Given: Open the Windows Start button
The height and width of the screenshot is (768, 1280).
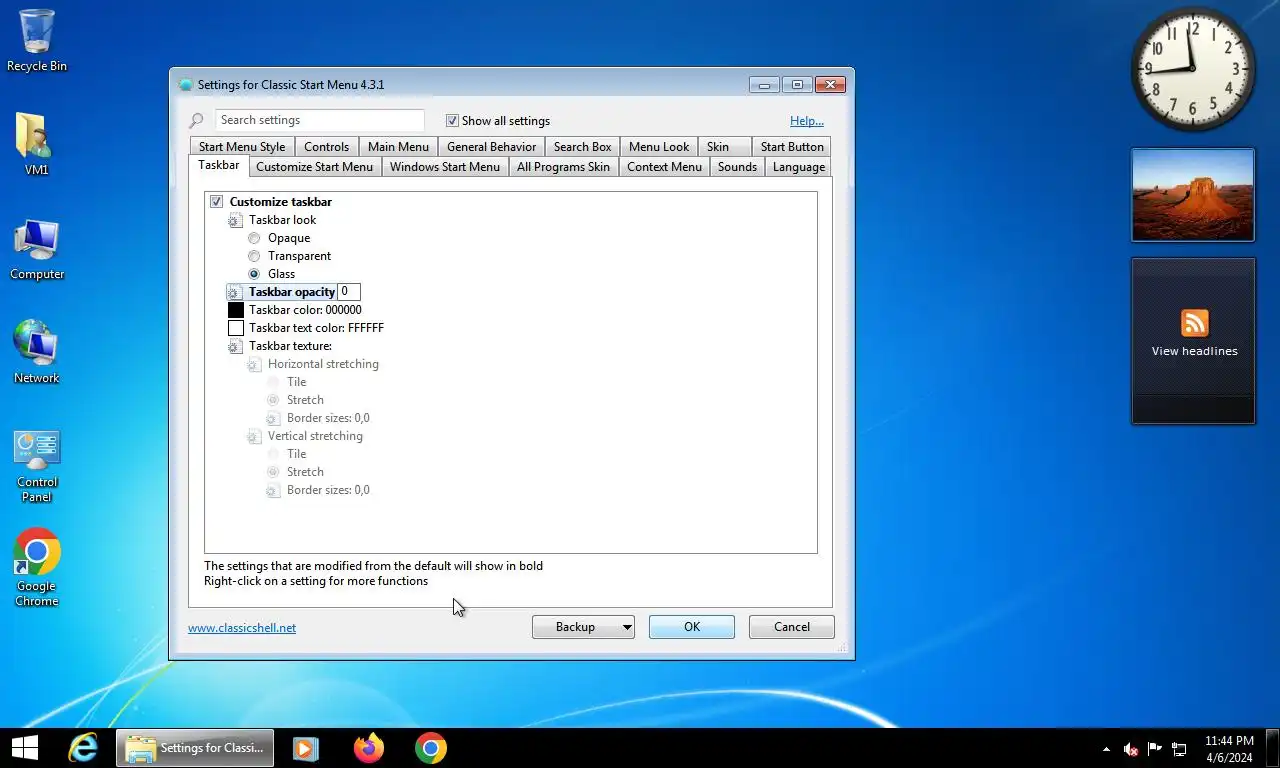Looking at the screenshot, I should (25, 748).
